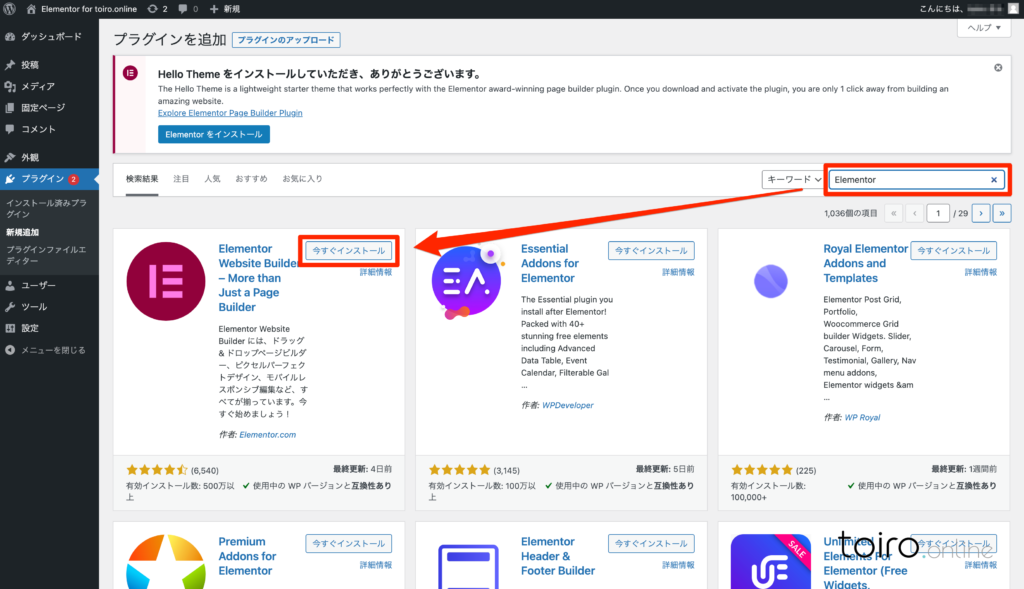Click the page number input field

(x=938, y=213)
